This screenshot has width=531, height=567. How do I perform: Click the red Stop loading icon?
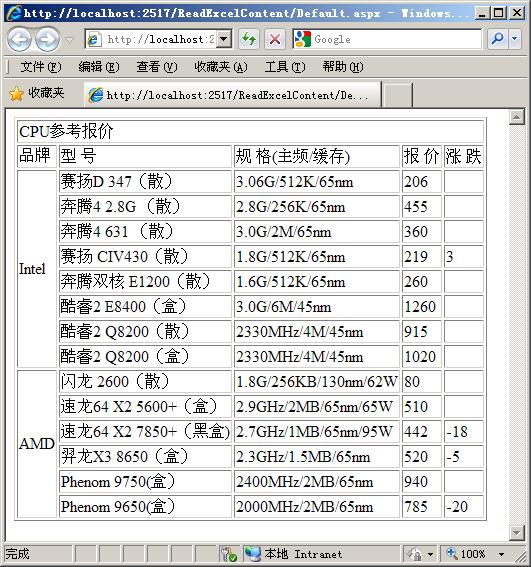pyautogui.click(x=275, y=39)
